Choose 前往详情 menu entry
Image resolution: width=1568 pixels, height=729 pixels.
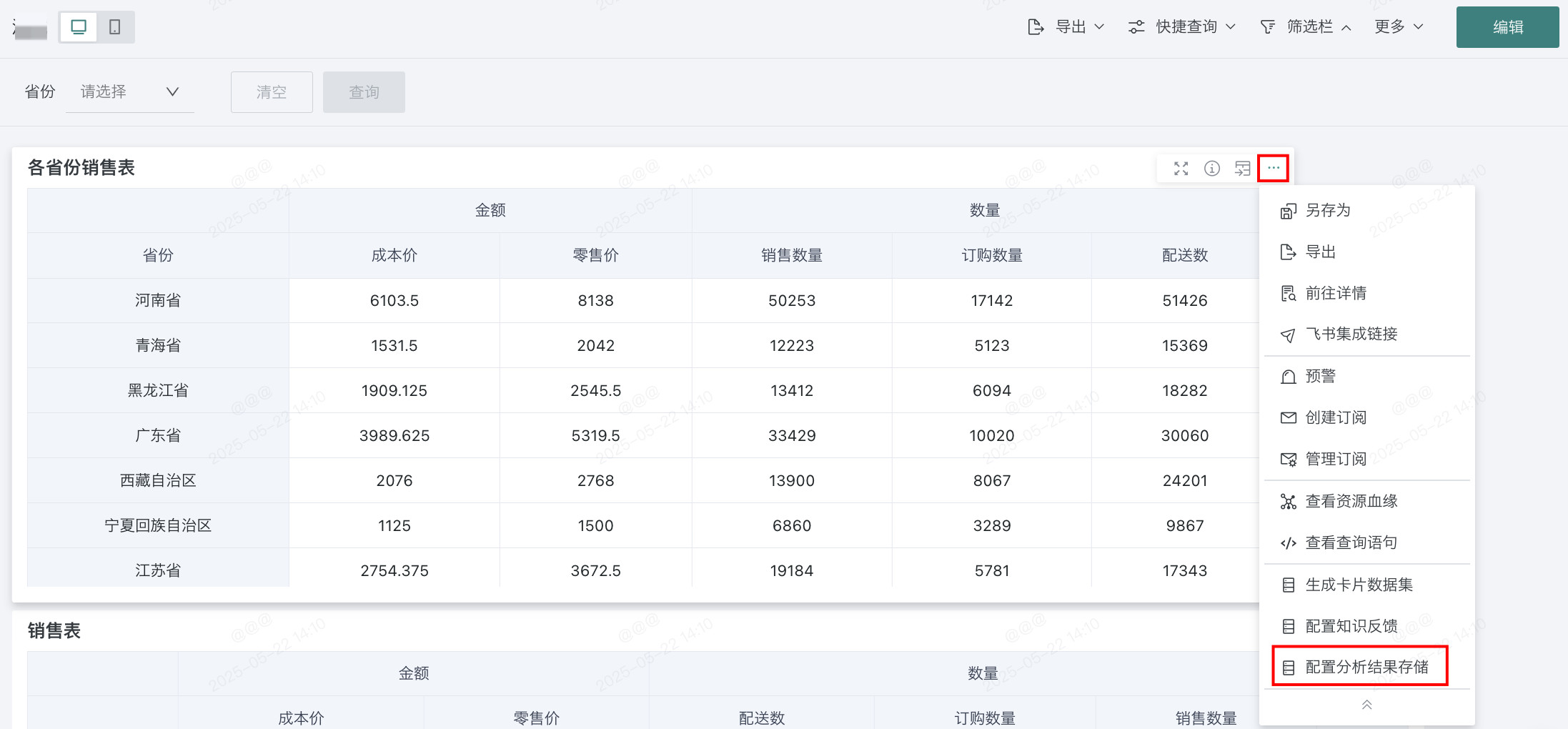tap(1366, 293)
